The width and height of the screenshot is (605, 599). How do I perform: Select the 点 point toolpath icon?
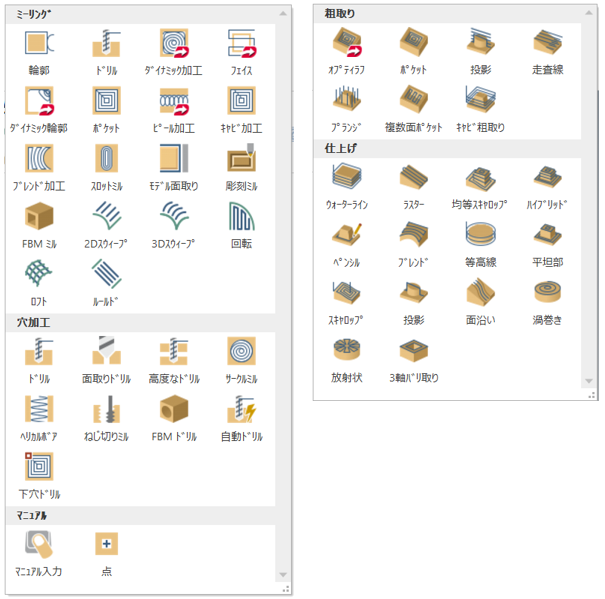coord(107,544)
